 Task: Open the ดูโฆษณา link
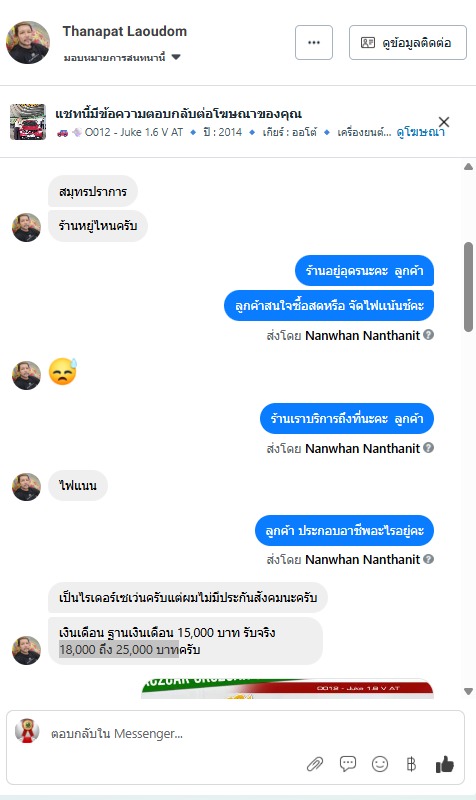(x=420, y=132)
